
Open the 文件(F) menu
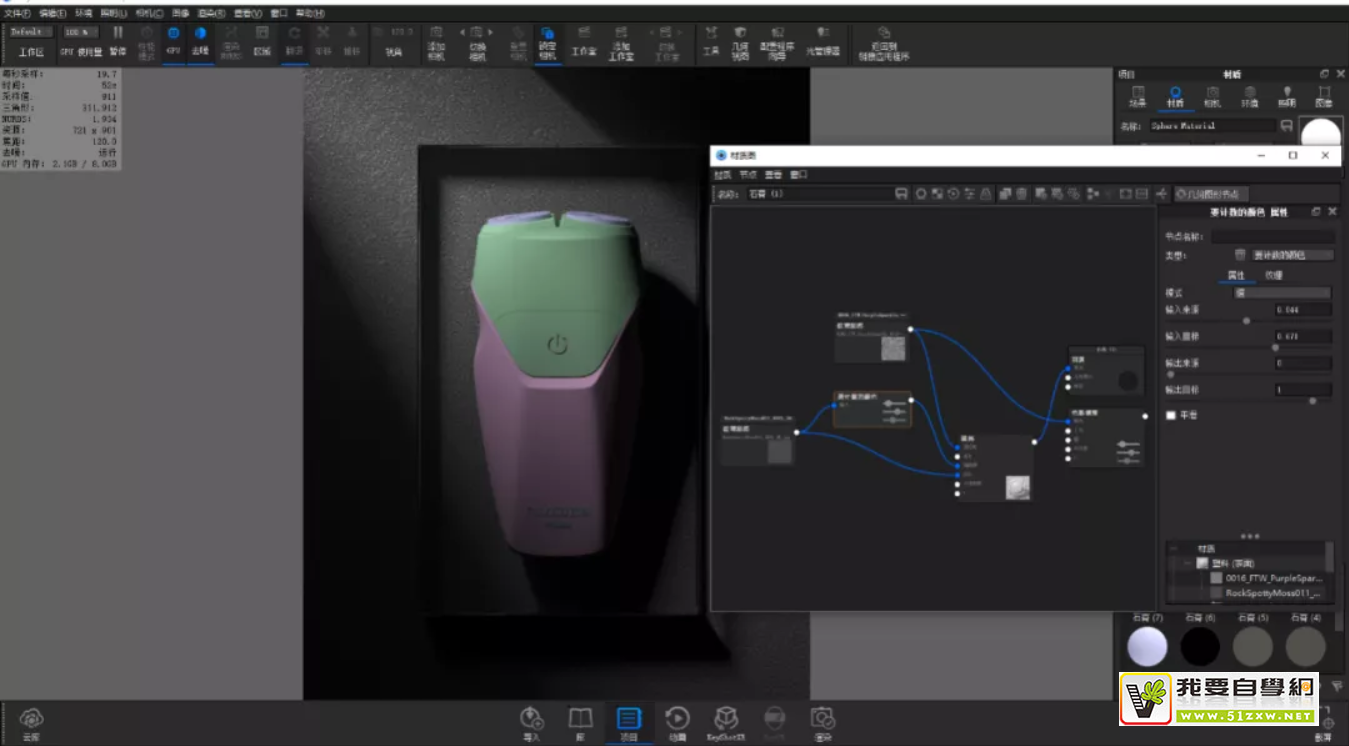pos(17,13)
